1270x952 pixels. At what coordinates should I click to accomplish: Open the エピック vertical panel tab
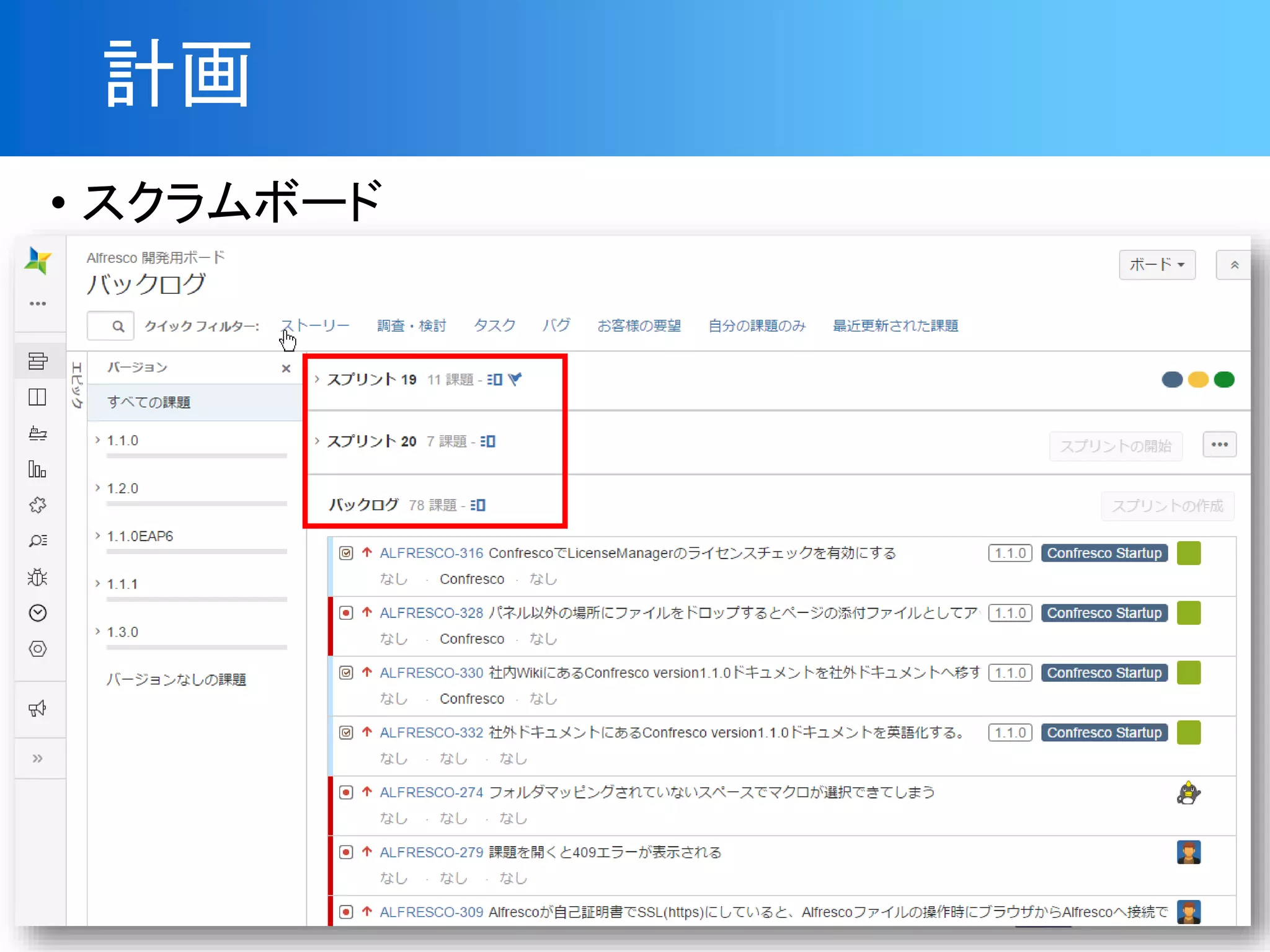[77, 386]
